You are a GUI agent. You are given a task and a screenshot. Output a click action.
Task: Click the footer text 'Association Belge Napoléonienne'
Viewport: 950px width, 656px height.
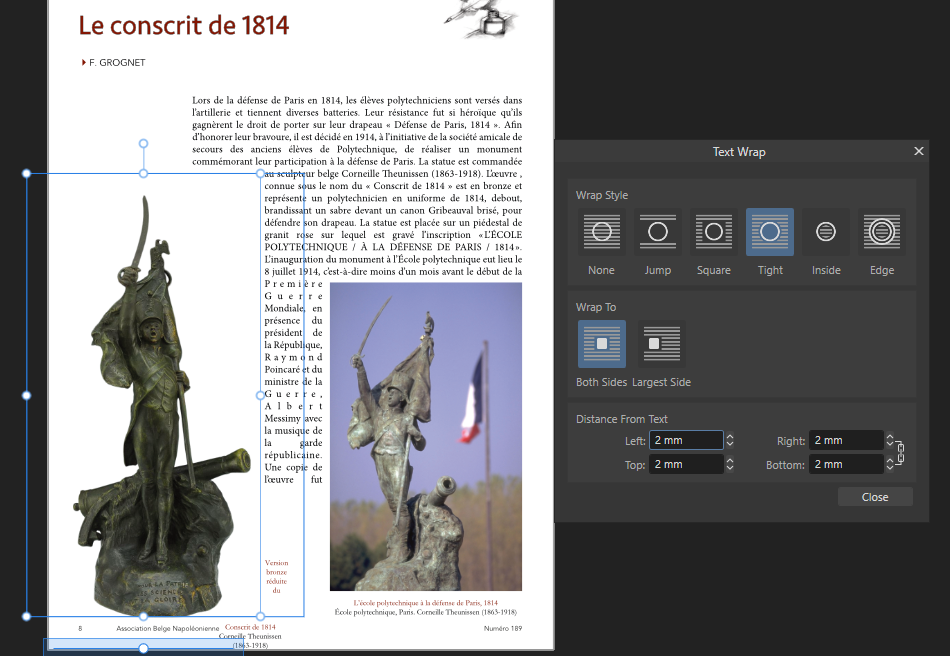[x=168, y=629]
